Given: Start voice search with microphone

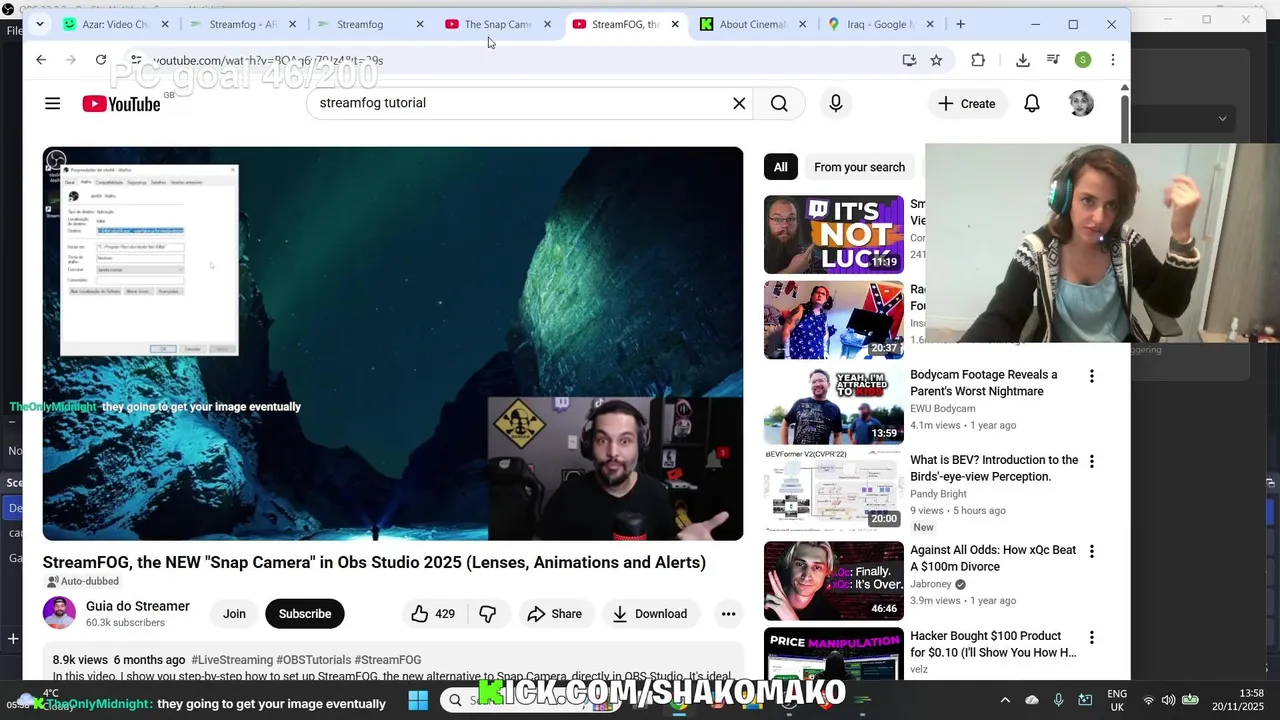Looking at the screenshot, I should pos(836,103).
